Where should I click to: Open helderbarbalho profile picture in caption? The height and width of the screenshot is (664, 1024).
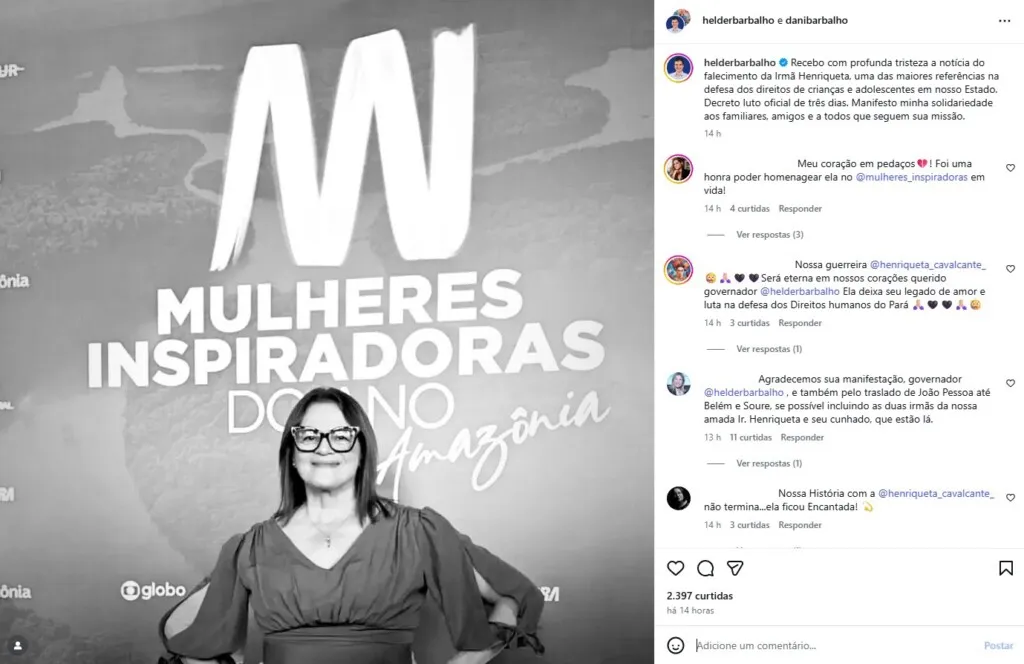pyautogui.click(x=679, y=68)
